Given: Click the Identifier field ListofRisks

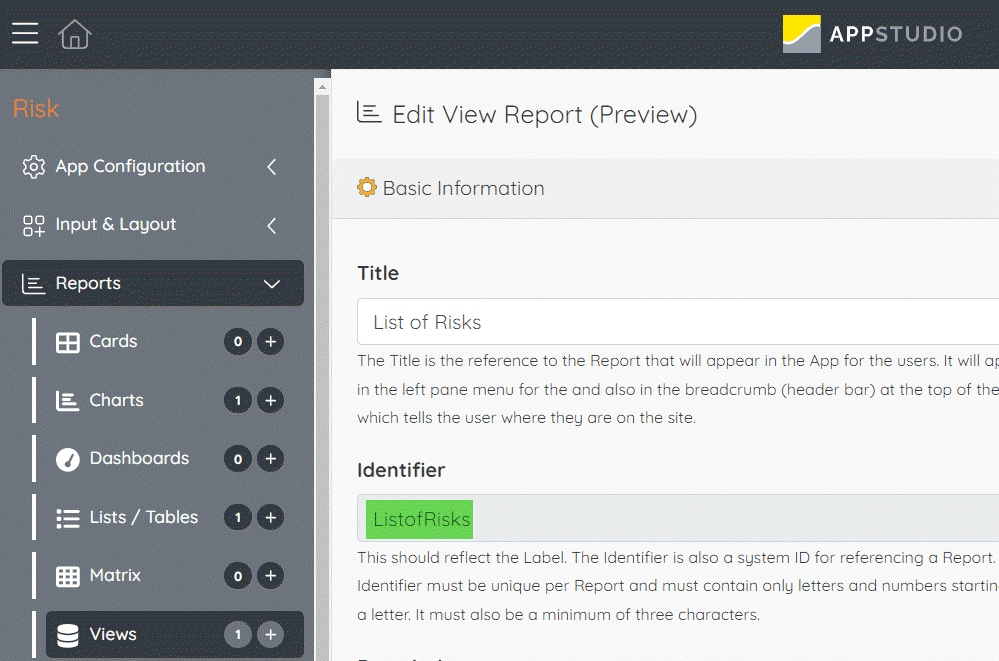Looking at the screenshot, I should click(x=678, y=519).
